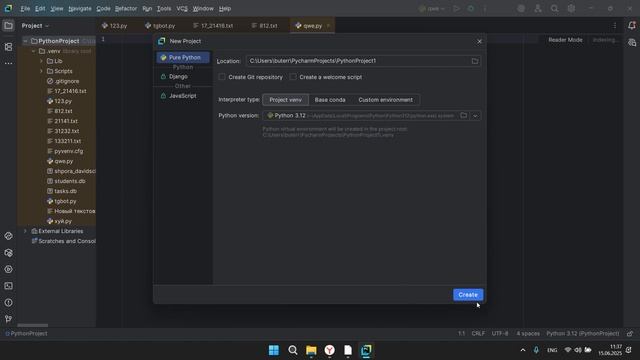Open the Project view dropdown

pos(35,26)
